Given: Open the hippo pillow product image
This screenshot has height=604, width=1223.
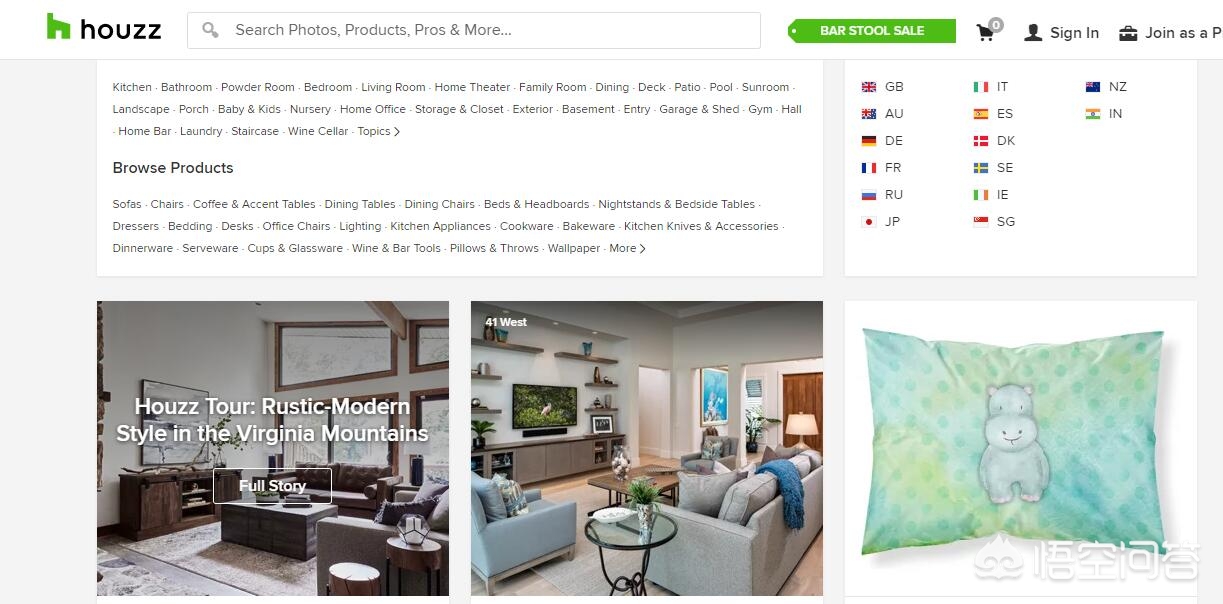Looking at the screenshot, I should 1021,448.
